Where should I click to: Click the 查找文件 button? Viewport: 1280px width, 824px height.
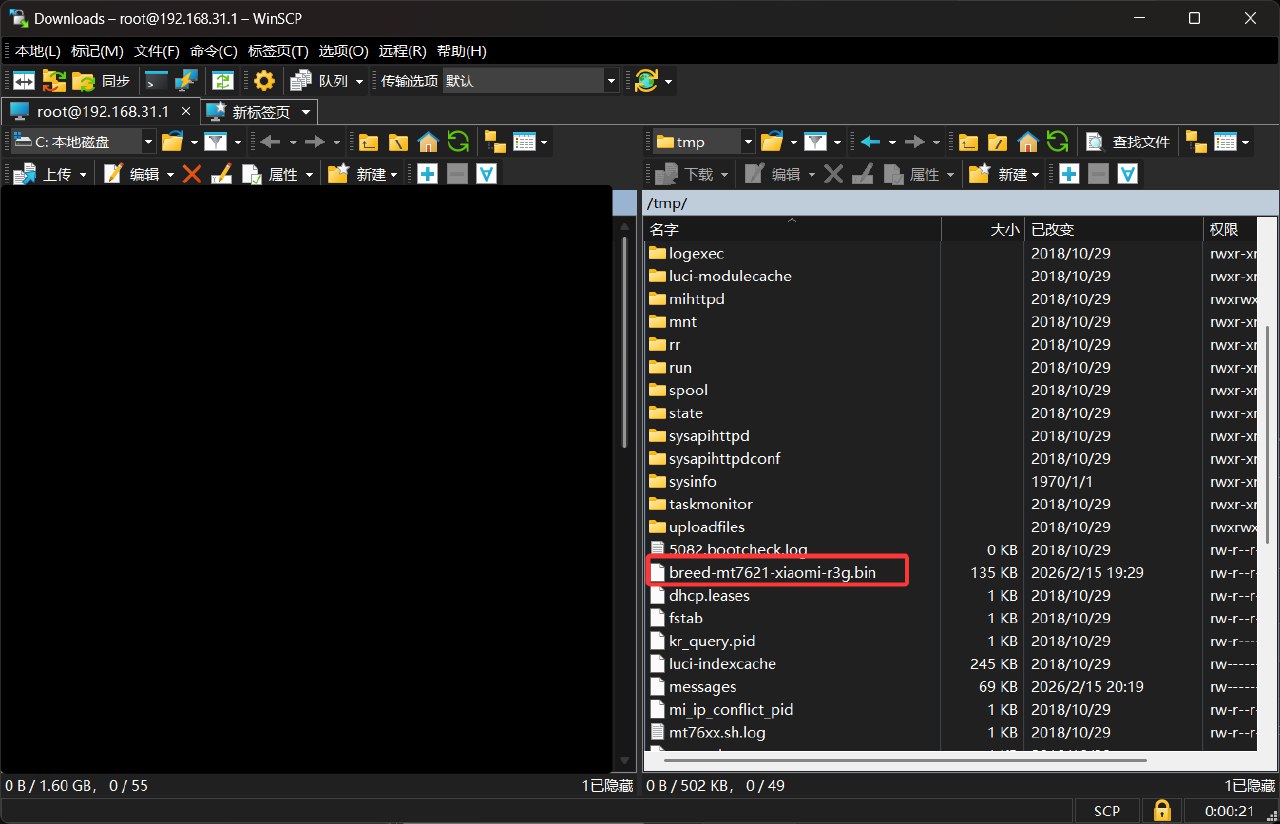point(1128,142)
